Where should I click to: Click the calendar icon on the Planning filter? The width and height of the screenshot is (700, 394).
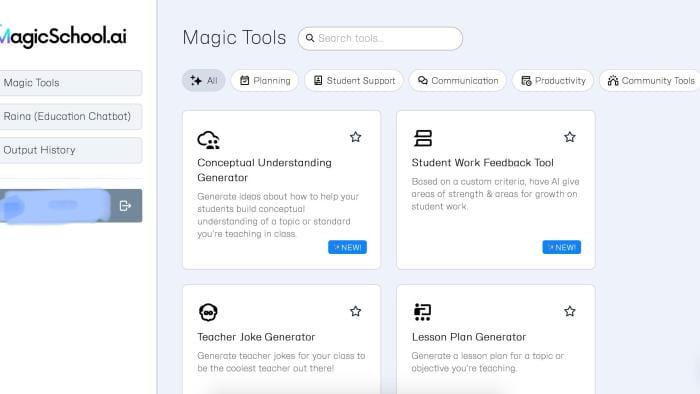click(244, 80)
